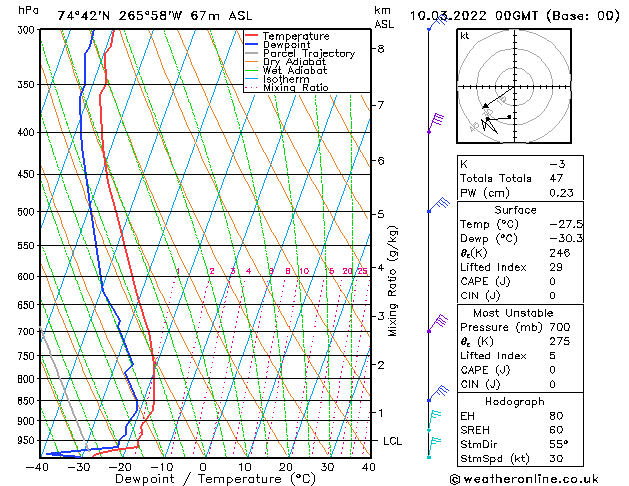Click the pink mixing ratio label '25'

point(362,271)
